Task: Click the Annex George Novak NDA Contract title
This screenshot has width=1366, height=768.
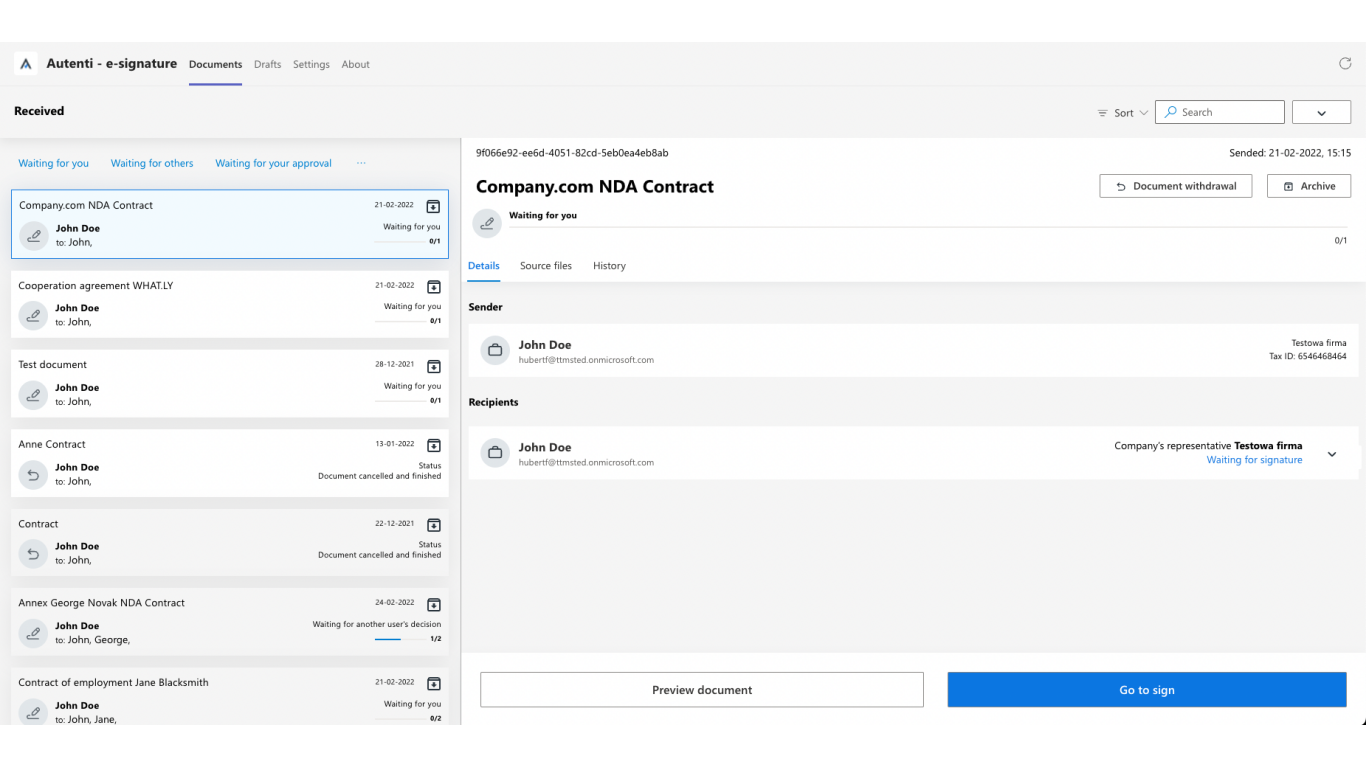Action: (x=102, y=603)
